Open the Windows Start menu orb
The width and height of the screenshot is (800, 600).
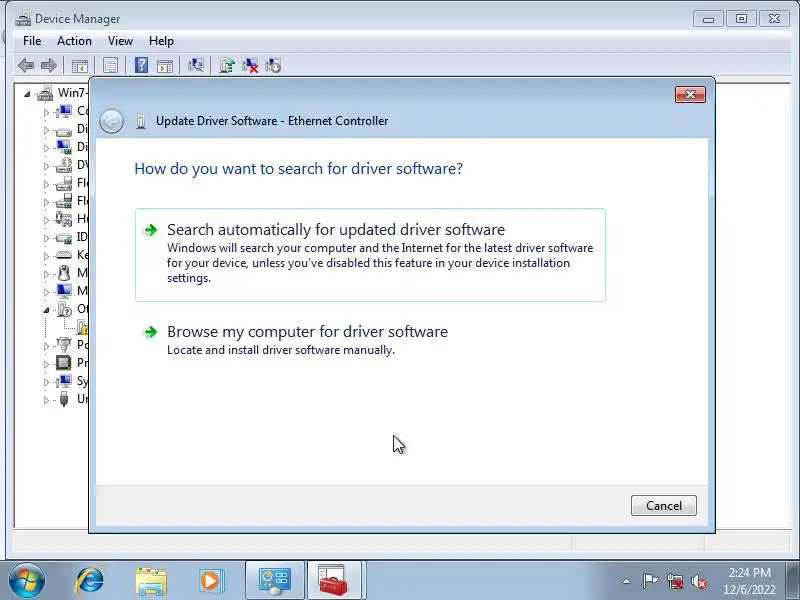pyautogui.click(x=27, y=581)
